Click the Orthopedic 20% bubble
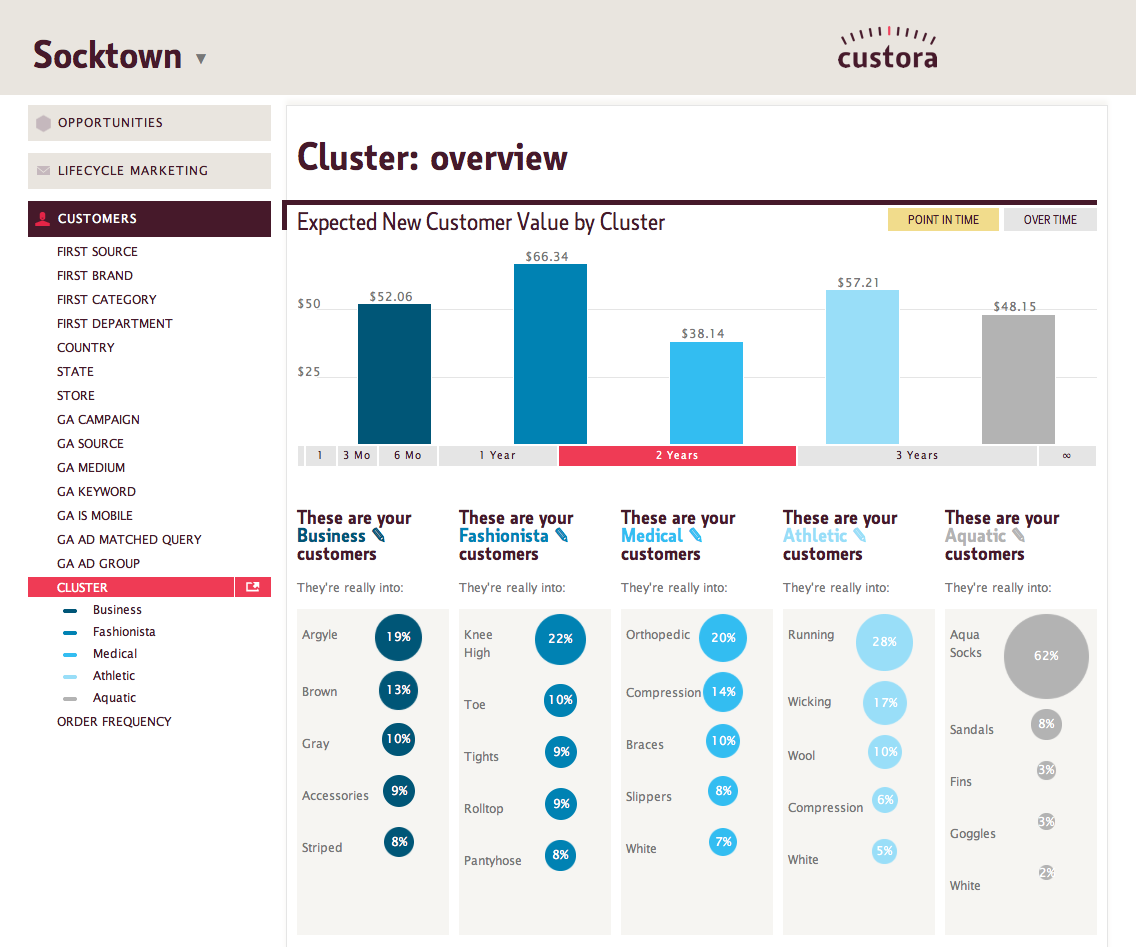This screenshot has height=947, width=1136. (723, 638)
